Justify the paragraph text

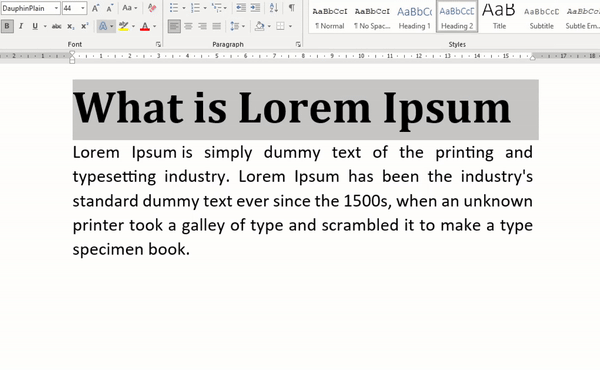217,26
